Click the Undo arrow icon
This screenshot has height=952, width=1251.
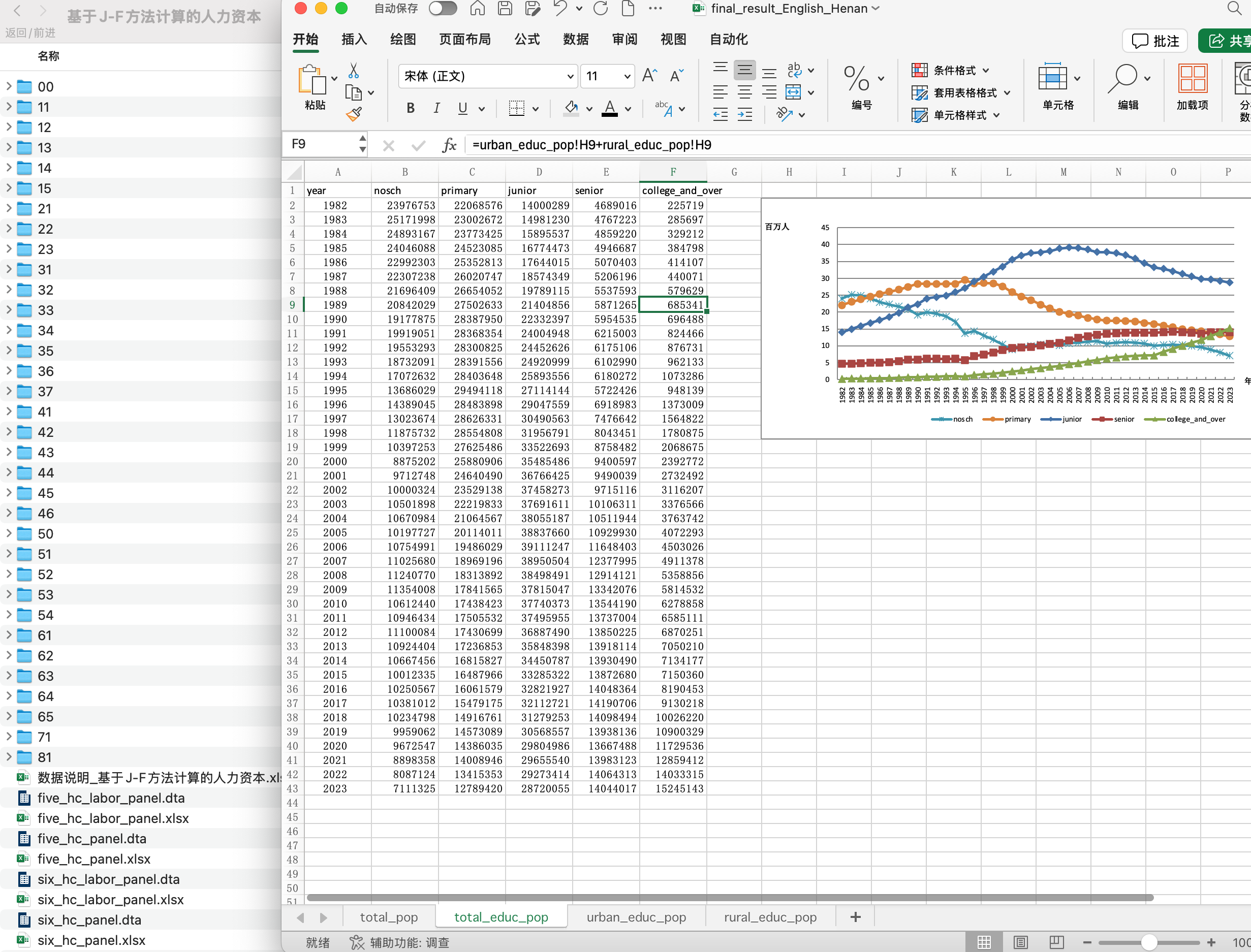(x=560, y=9)
